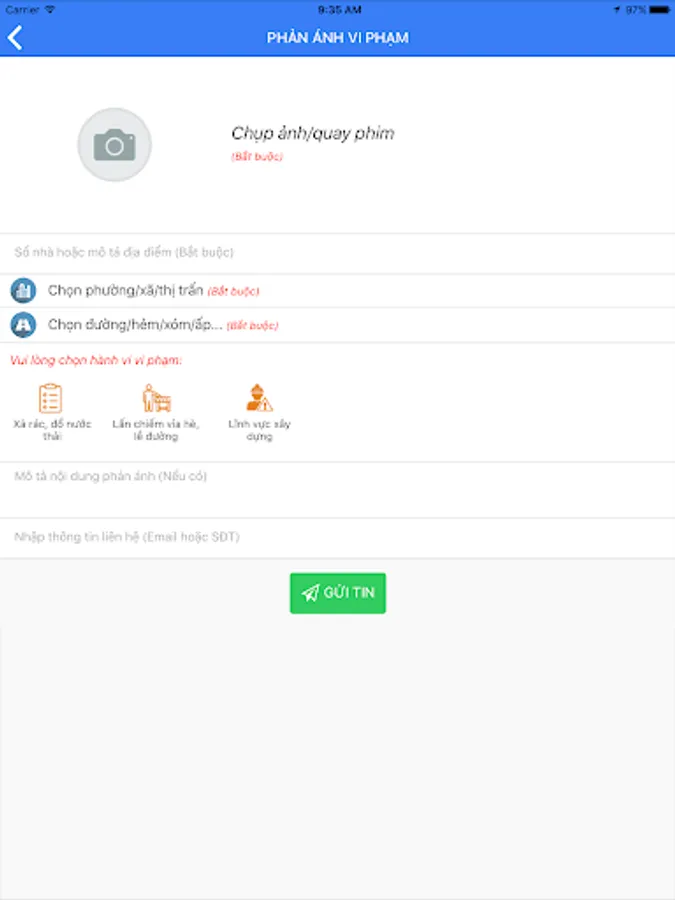The image size is (675, 900).
Task: Click the GỬI TIN submit button
Action: (x=338, y=593)
